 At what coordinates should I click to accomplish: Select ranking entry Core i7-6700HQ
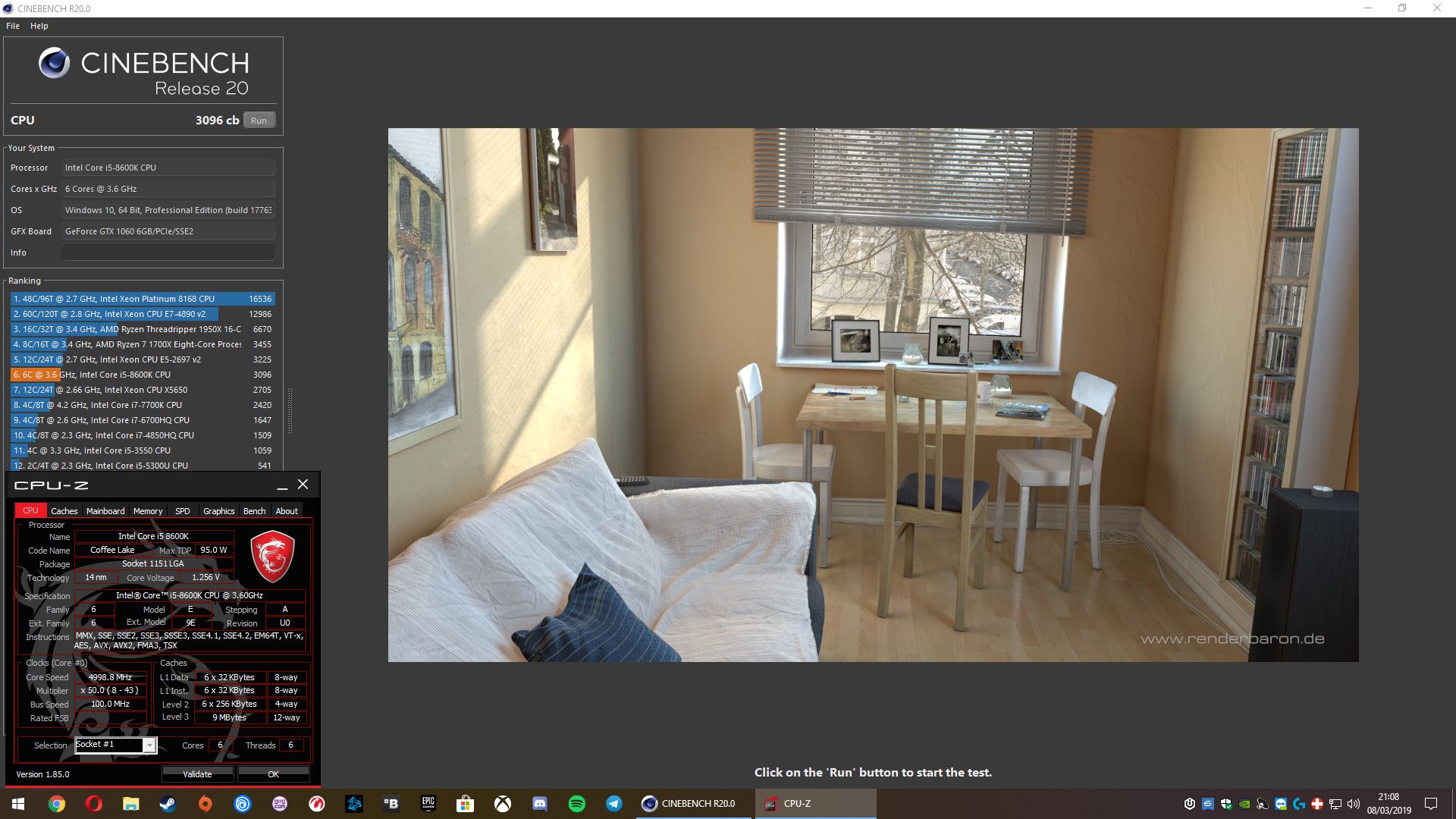143,420
